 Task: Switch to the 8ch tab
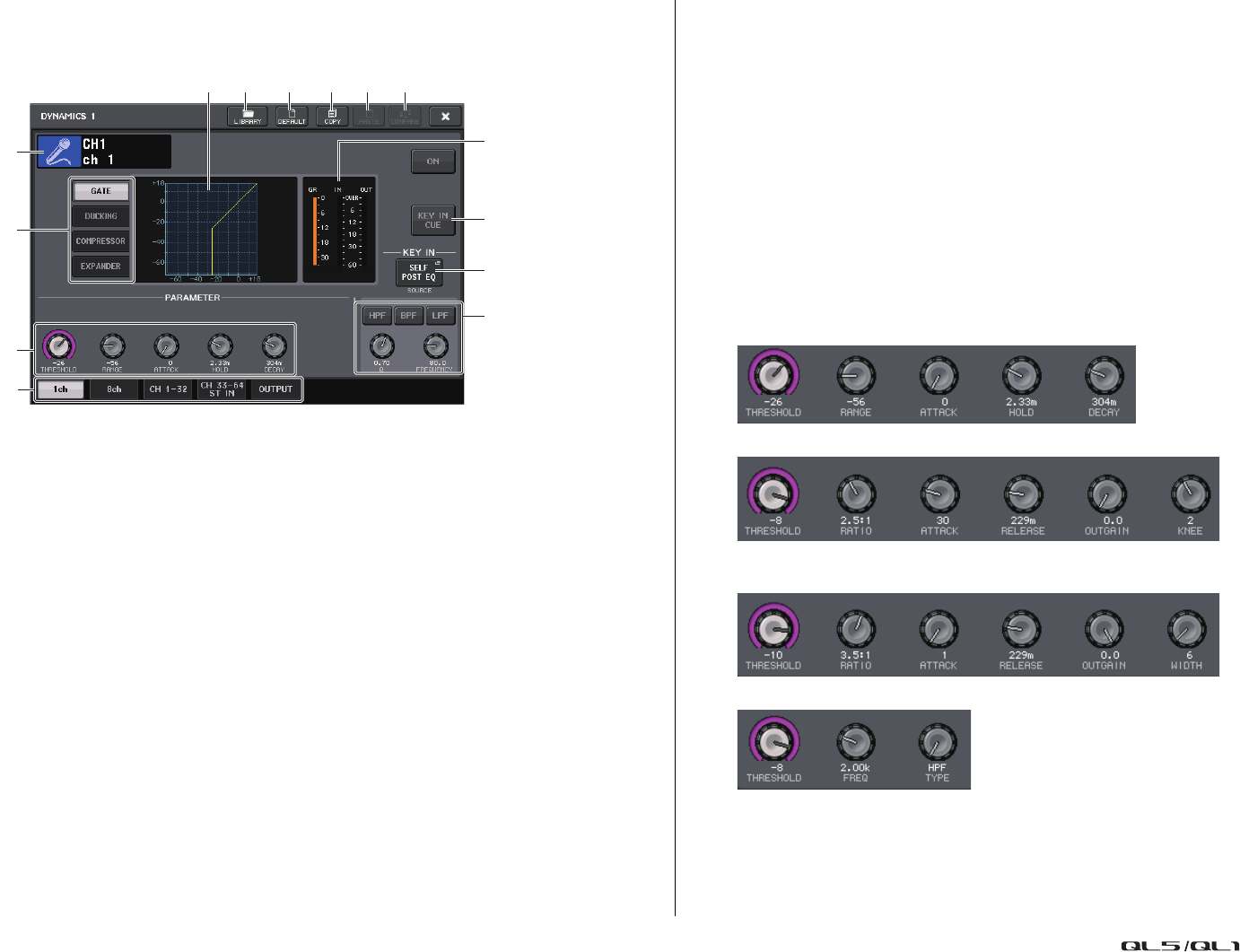[x=114, y=389]
